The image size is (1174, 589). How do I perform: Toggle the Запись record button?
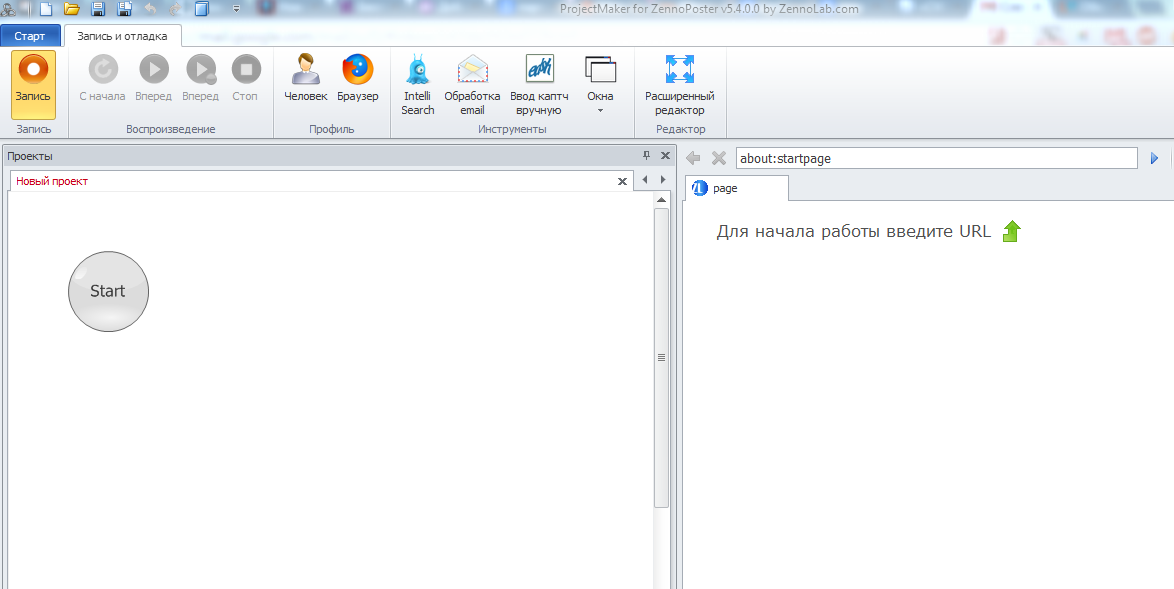click(x=34, y=85)
